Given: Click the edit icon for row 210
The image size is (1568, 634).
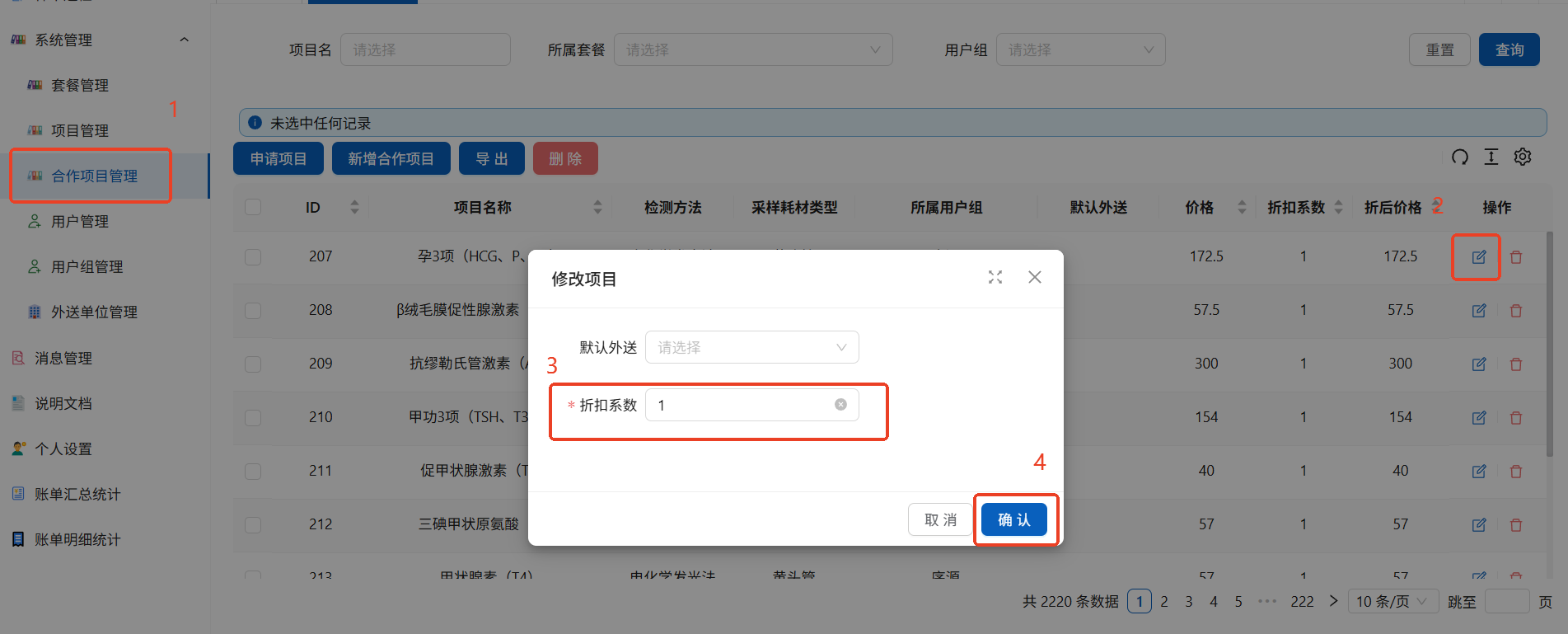Looking at the screenshot, I should coord(1479,418).
